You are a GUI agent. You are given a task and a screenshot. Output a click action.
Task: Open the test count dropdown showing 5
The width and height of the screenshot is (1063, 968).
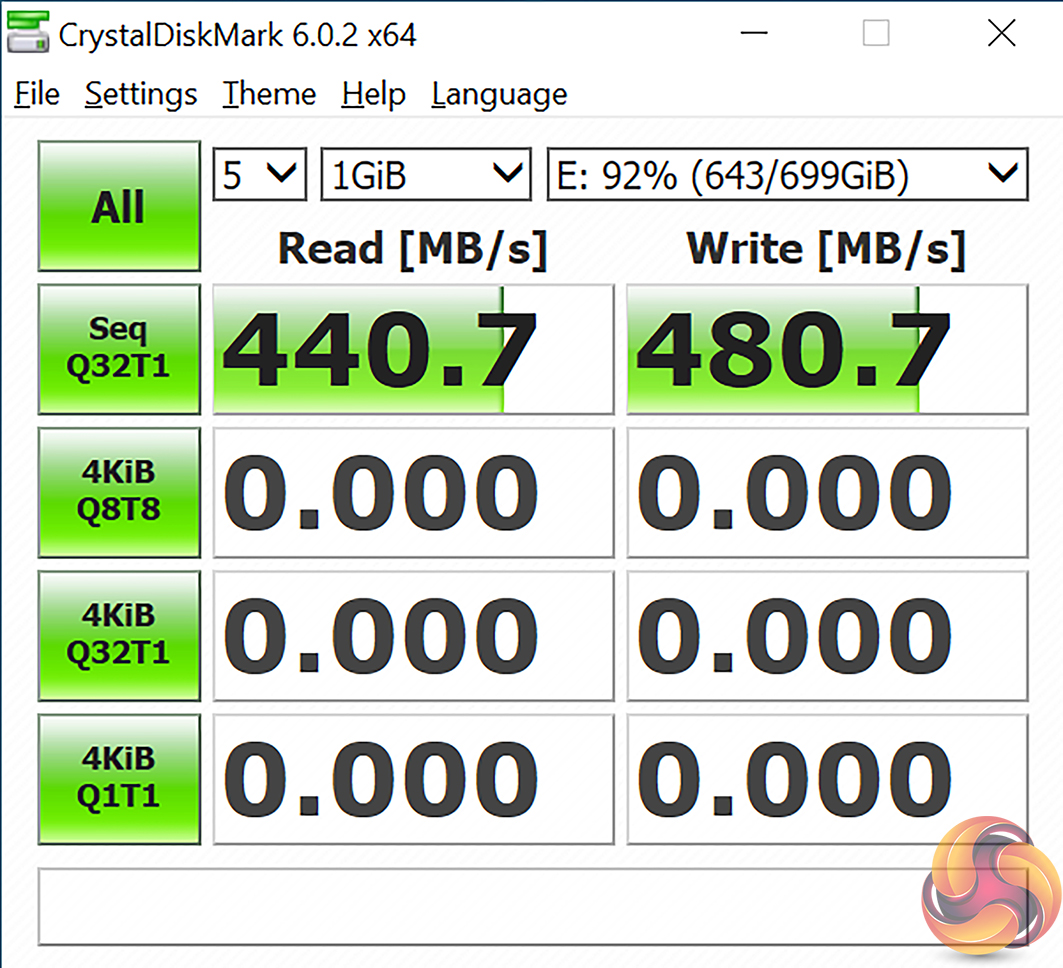(260, 174)
